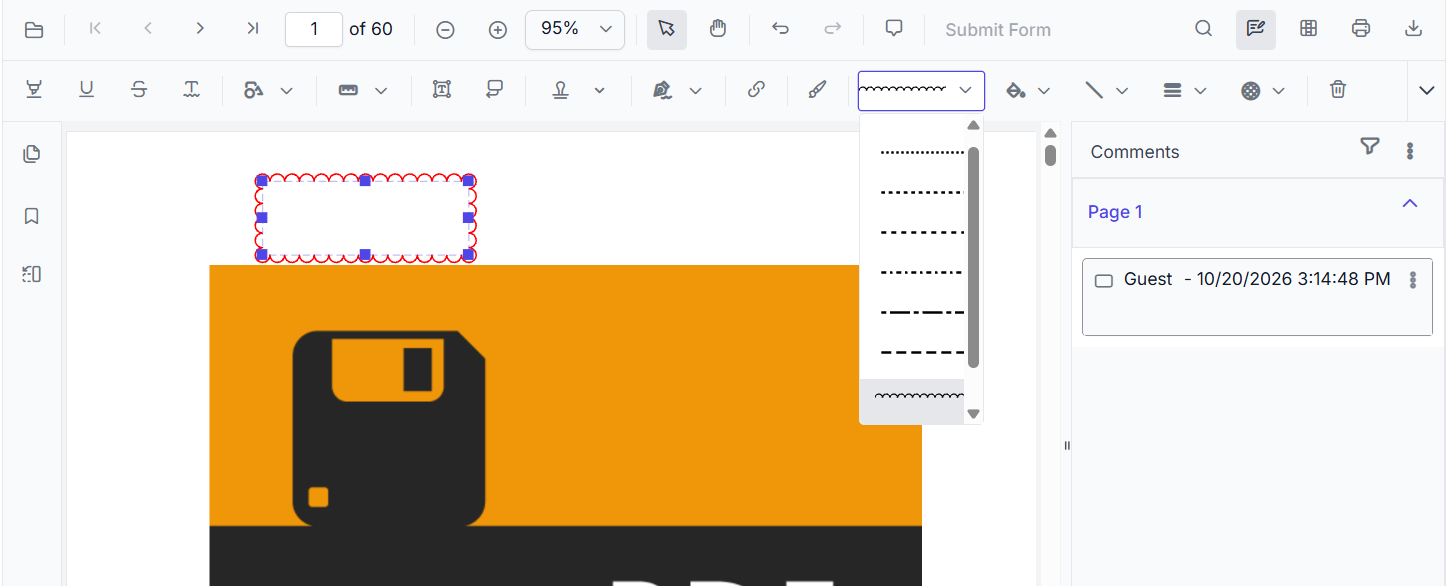The height and width of the screenshot is (586, 1446).
Task: Collapse the Page 1 comments section
Action: tap(1410, 204)
